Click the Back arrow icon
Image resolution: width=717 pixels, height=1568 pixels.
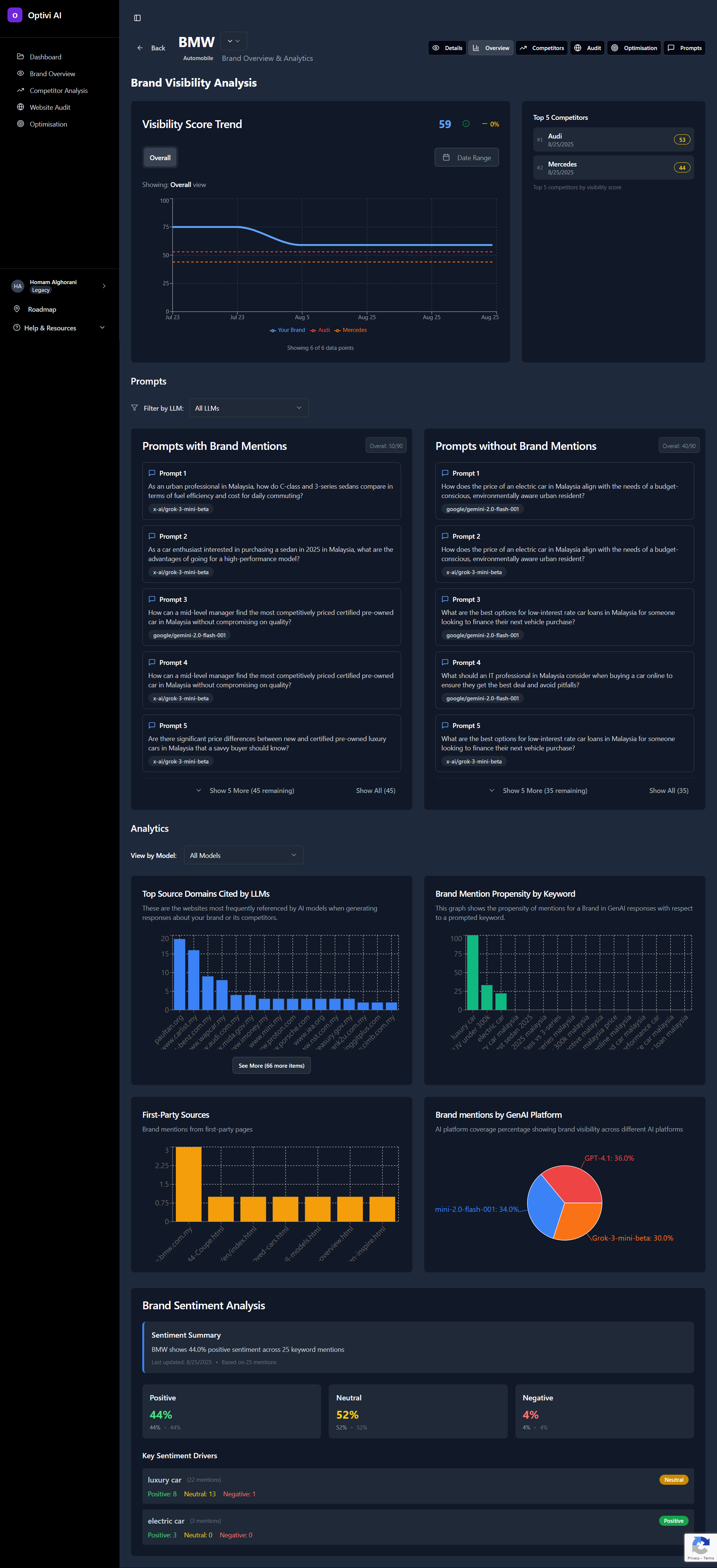pyautogui.click(x=140, y=48)
